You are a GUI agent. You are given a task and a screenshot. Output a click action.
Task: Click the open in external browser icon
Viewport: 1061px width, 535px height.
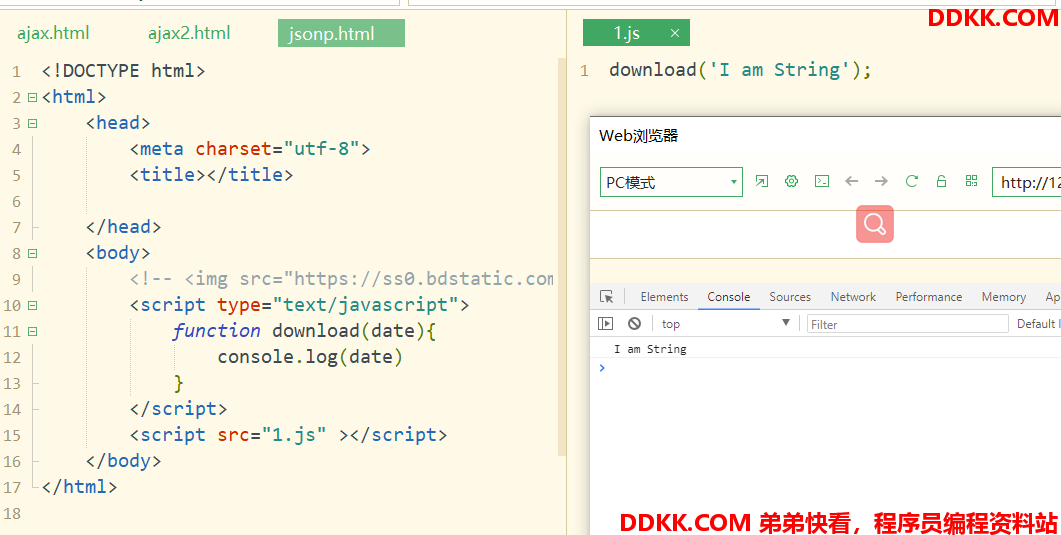(x=762, y=181)
